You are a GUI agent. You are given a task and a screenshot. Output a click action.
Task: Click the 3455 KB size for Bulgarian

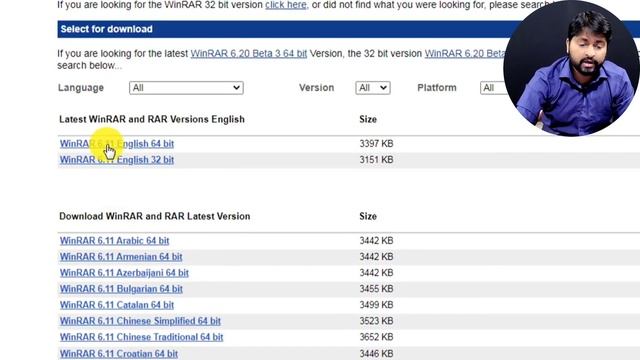pyautogui.click(x=376, y=289)
